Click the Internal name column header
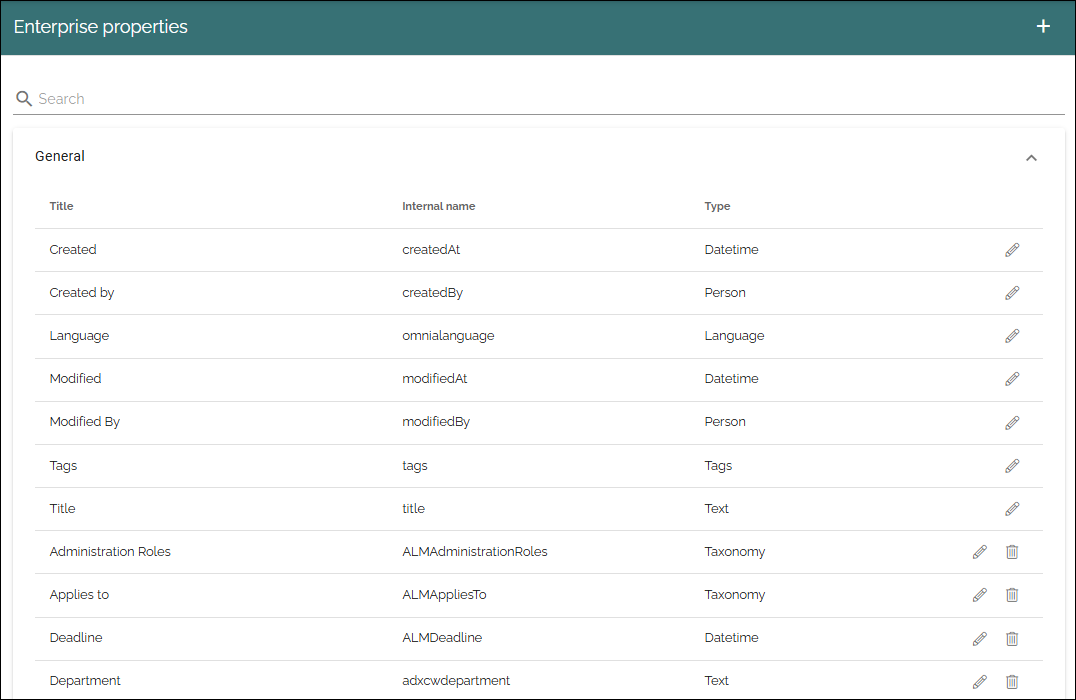Image resolution: width=1076 pixels, height=700 pixels. click(x=438, y=206)
